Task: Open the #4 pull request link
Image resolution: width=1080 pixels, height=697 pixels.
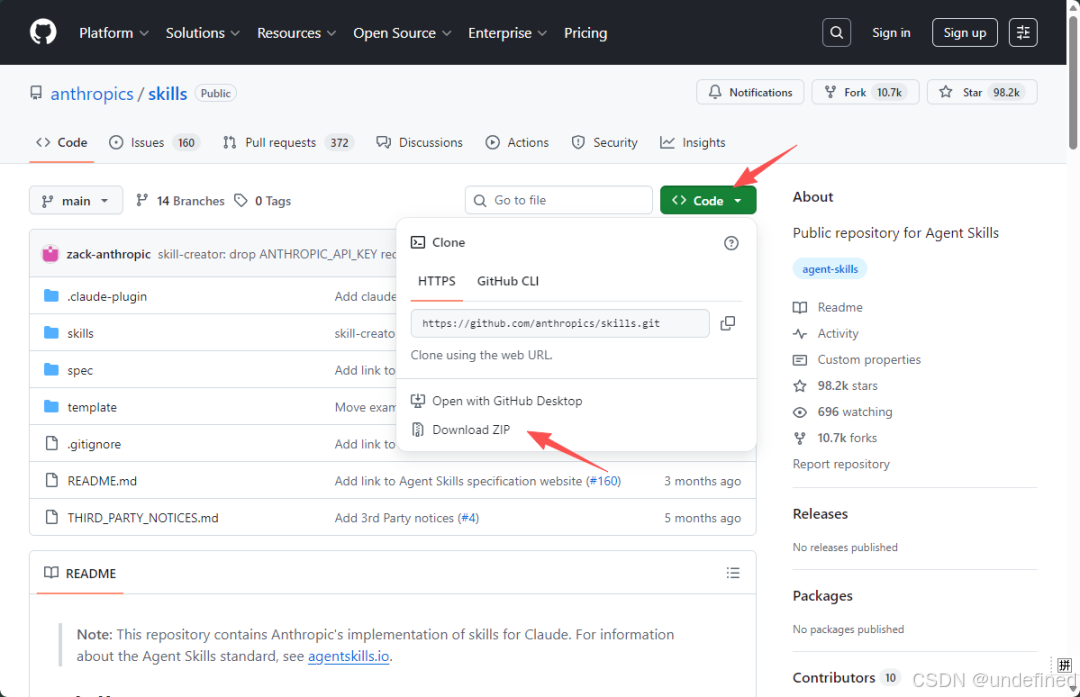Action: coord(468,518)
